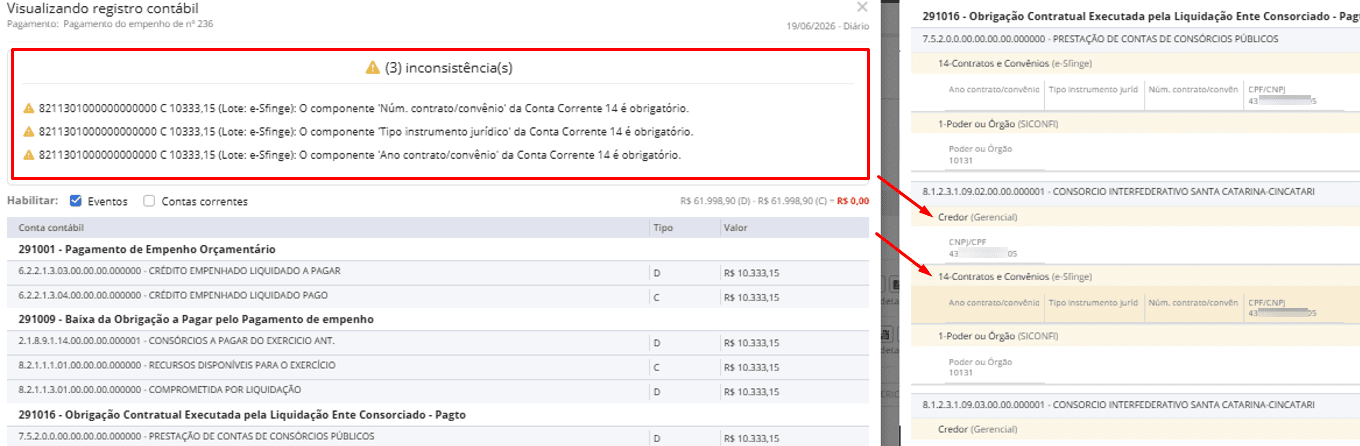Select row 'CONSÓRCIOS A PAGAR DO EXERCICIO ANT.'
This screenshot has width=1360, height=446.
tap(438, 342)
